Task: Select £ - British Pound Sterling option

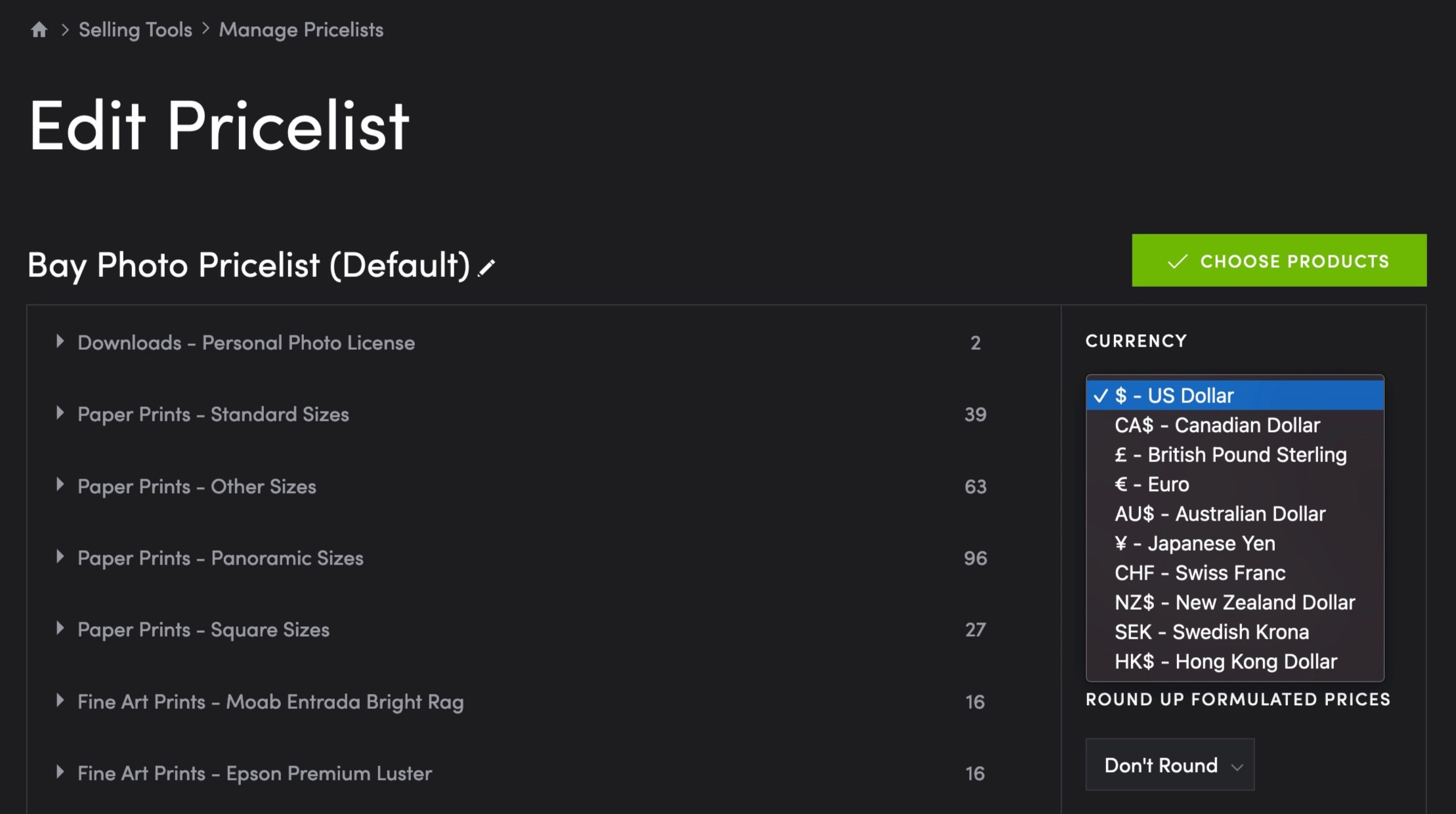Action: 1235,455
